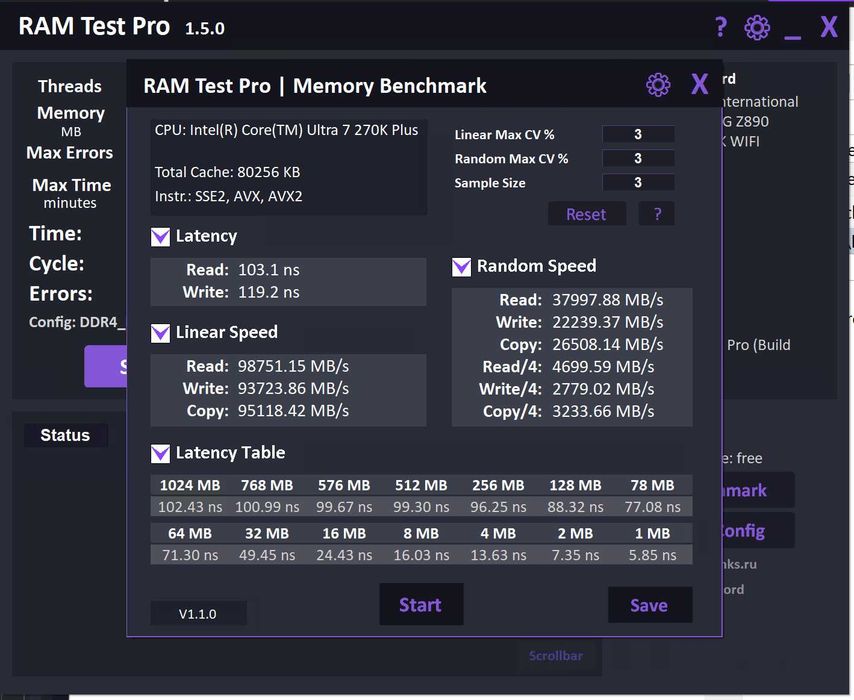The image size is (854, 700).
Task: Open the help button beside Reset
Action: click(657, 214)
